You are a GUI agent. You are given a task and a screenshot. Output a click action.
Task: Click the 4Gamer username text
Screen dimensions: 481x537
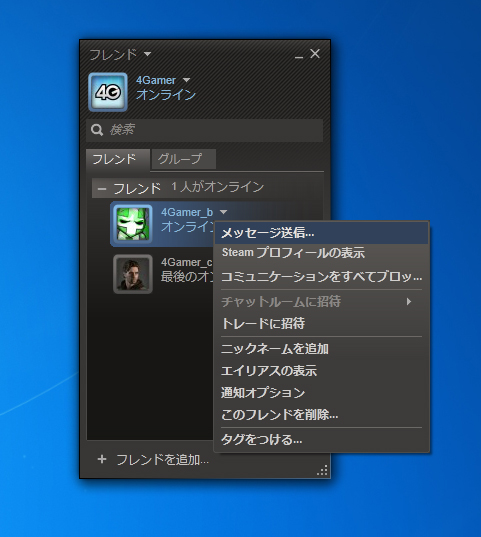pos(156,80)
